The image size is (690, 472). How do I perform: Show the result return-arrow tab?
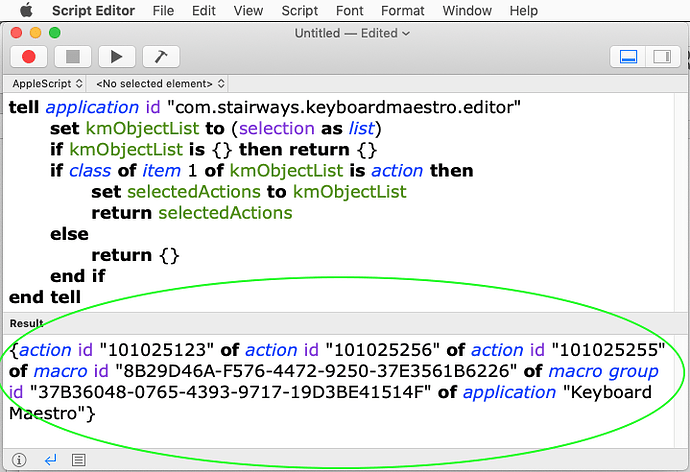(51, 460)
